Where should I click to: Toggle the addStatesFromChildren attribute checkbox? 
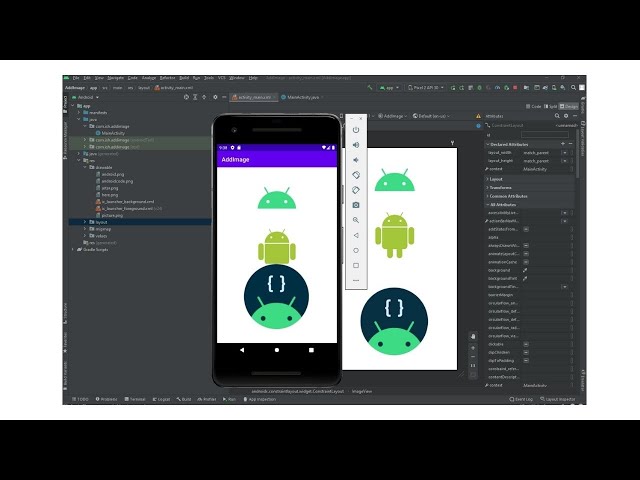coord(526,229)
